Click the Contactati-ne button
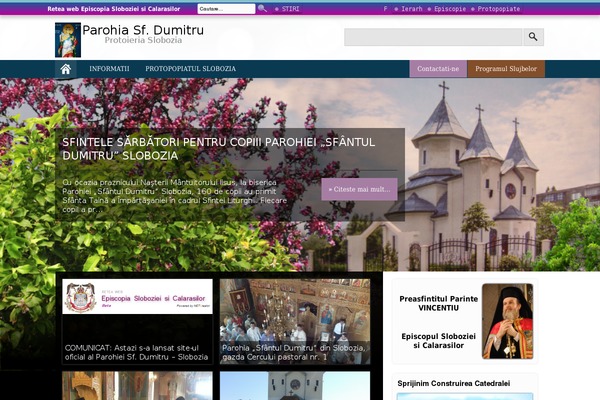 coord(438,69)
